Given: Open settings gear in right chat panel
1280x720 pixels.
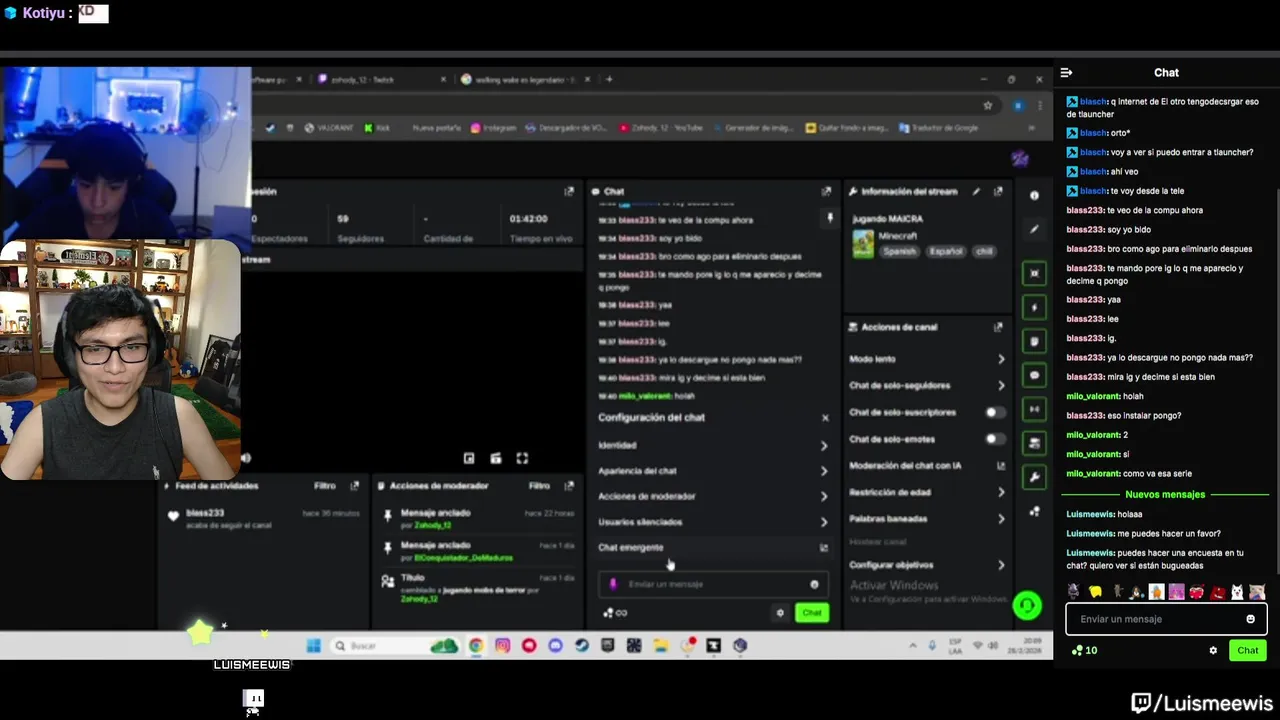Looking at the screenshot, I should pos(1213,650).
